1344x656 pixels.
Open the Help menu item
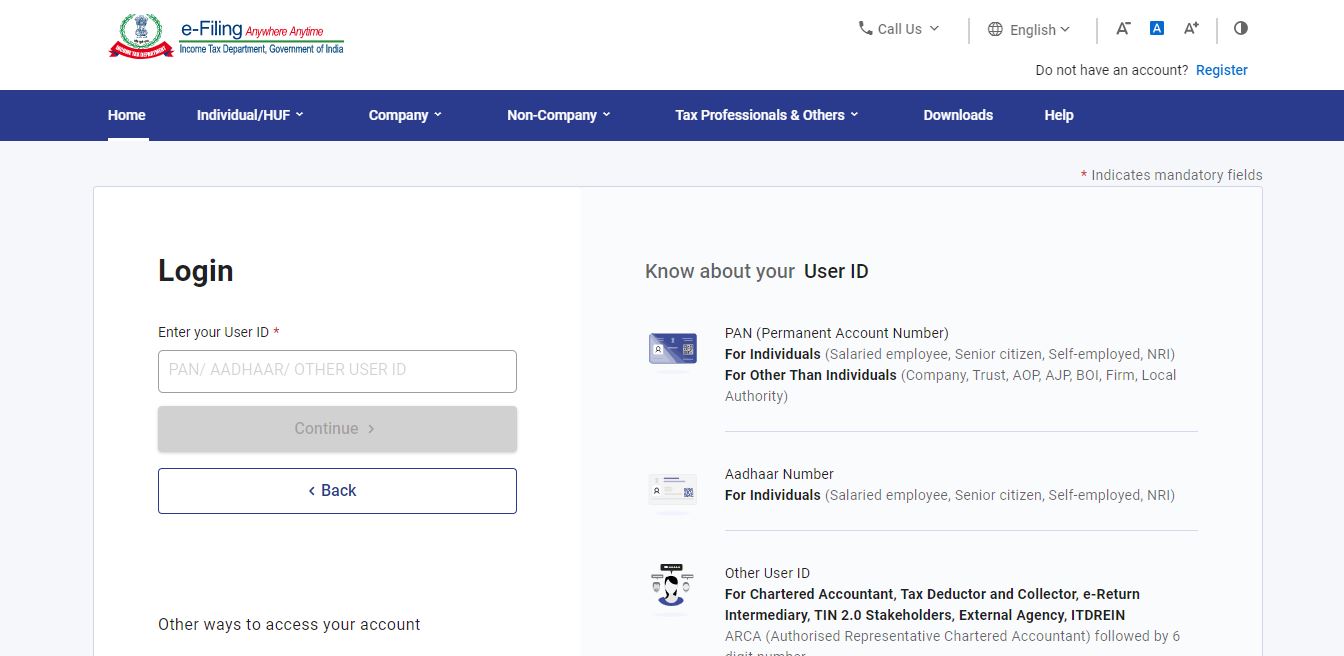(x=1059, y=115)
